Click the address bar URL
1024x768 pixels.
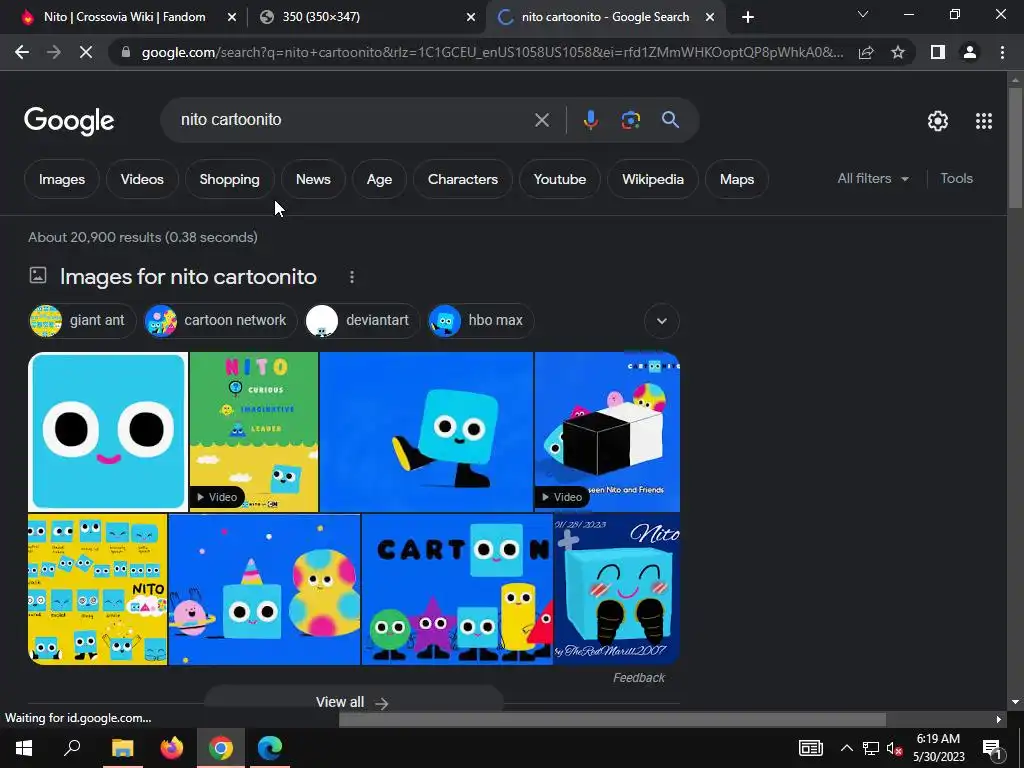(x=492, y=52)
